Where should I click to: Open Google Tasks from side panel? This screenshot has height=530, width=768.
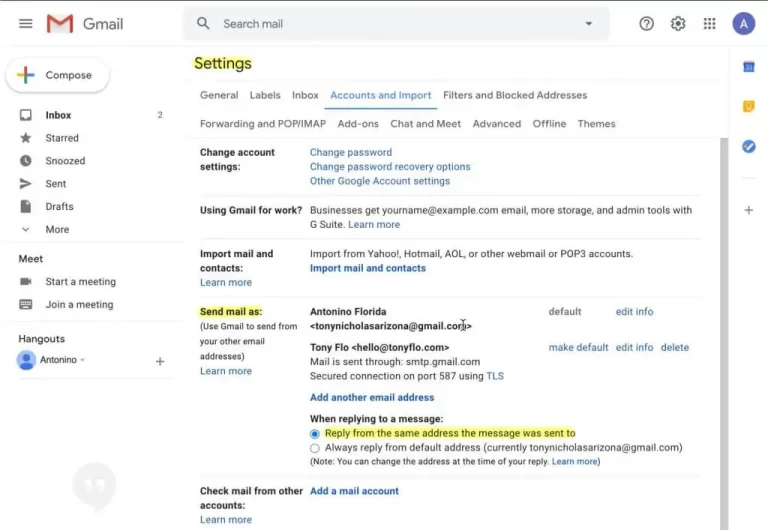748,146
